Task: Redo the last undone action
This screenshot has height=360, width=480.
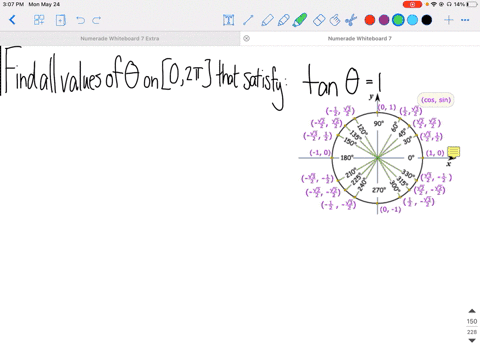Action: [x=97, y=20]
